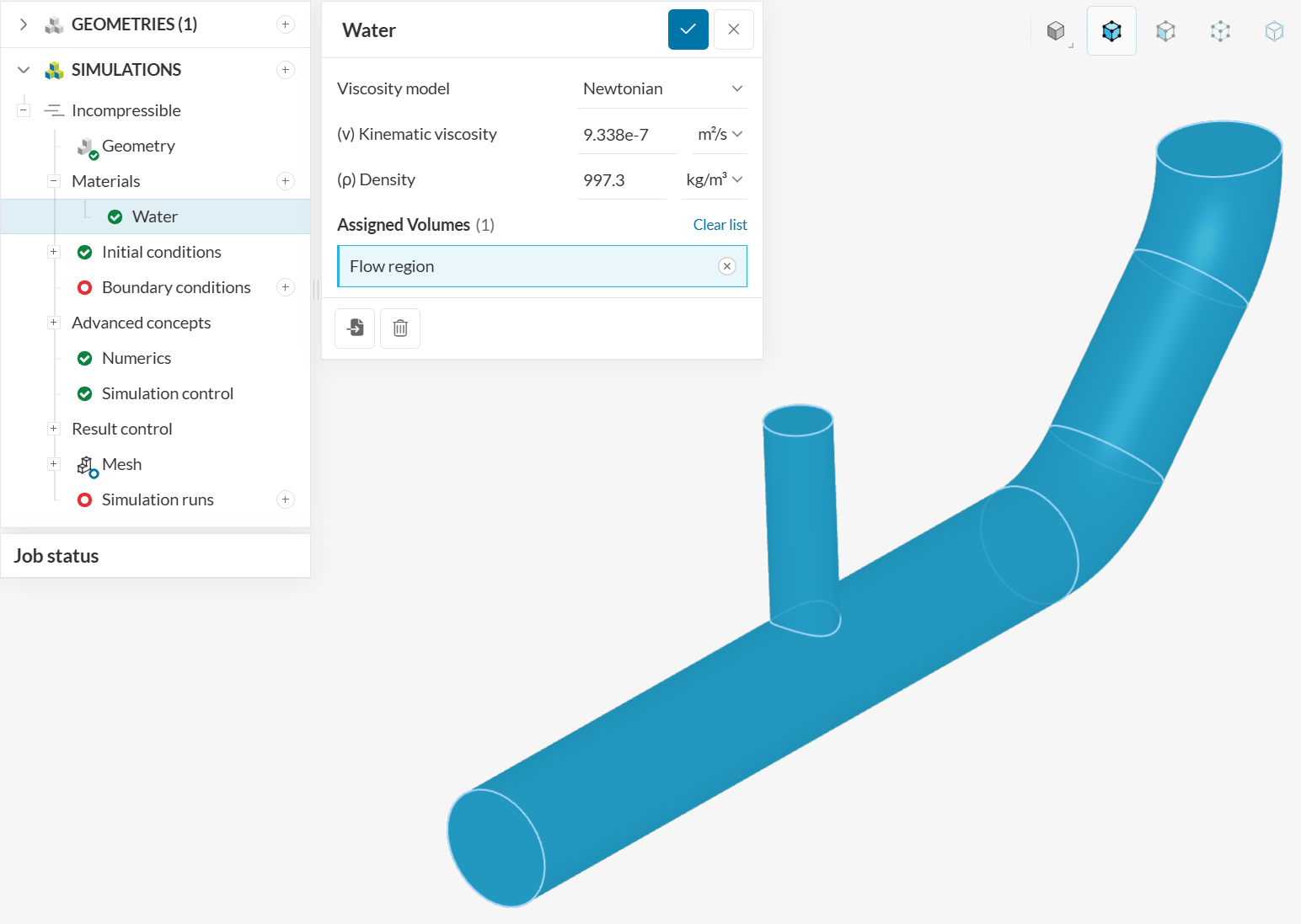The width and height of the screenshot is (1301, 924).
Task: Remove Flow region from assigned volumes
Action: [726, 266]
